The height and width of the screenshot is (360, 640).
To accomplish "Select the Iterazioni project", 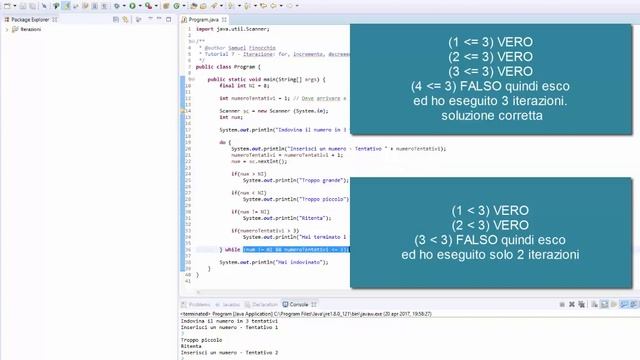I will click(27, 29).
